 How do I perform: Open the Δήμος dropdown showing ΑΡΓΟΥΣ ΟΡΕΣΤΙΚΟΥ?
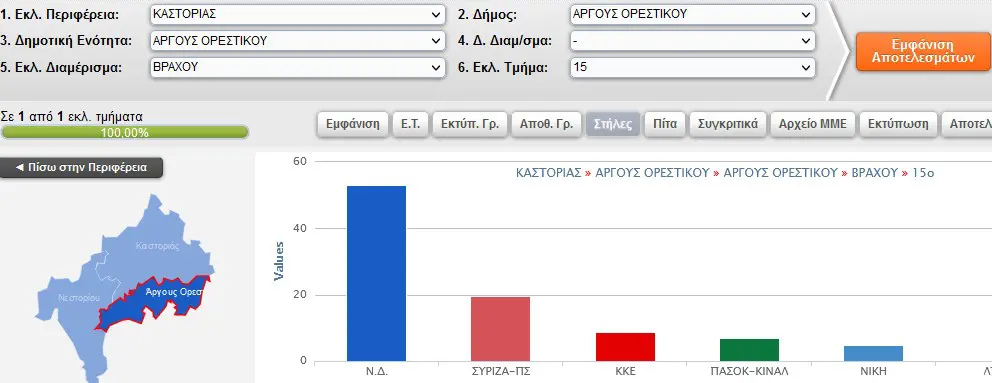click(692, 15)
